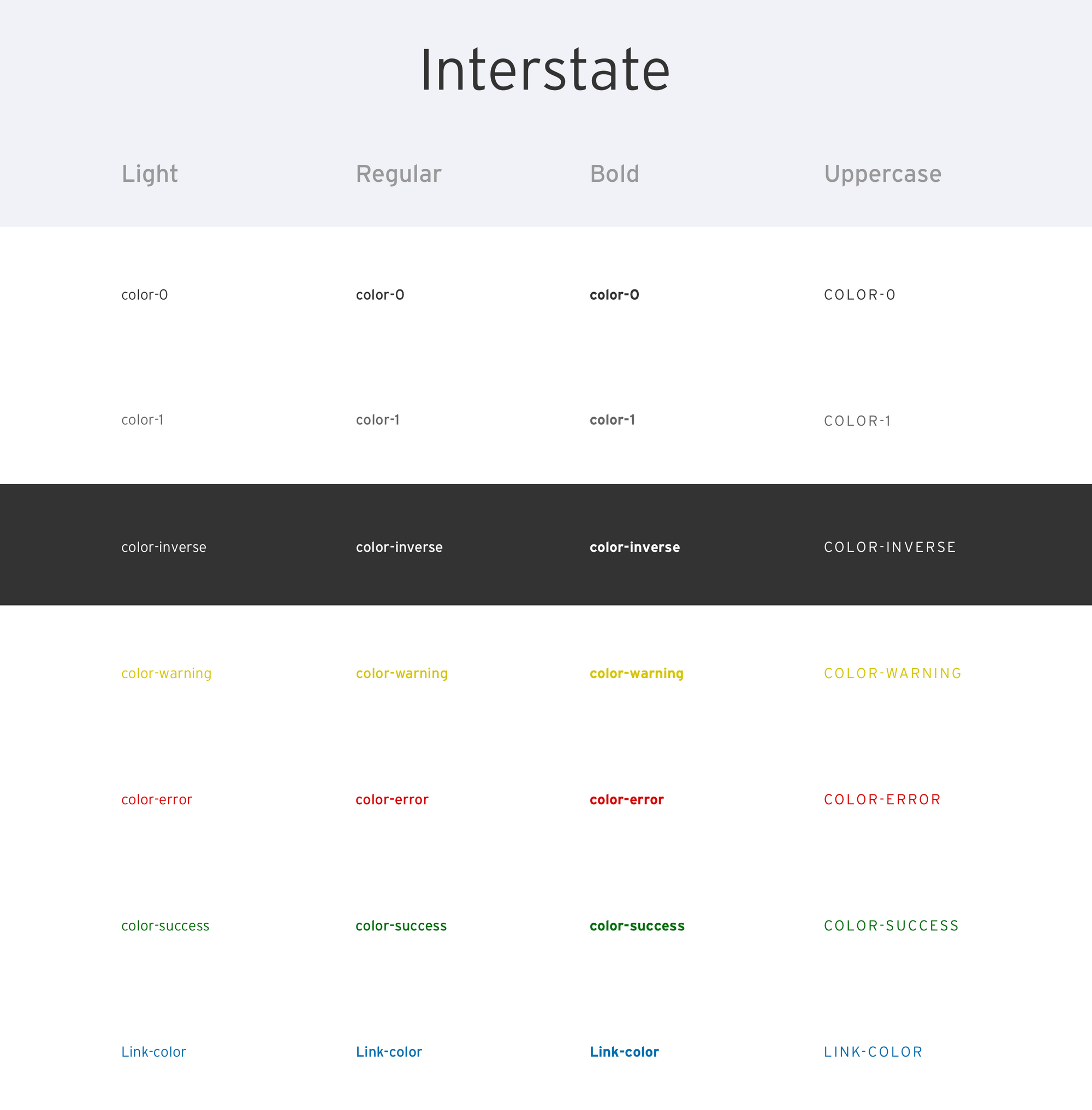Screen dimensions: 1092x1110
Task: Click the Interstate heading
Action: [545, 70]
